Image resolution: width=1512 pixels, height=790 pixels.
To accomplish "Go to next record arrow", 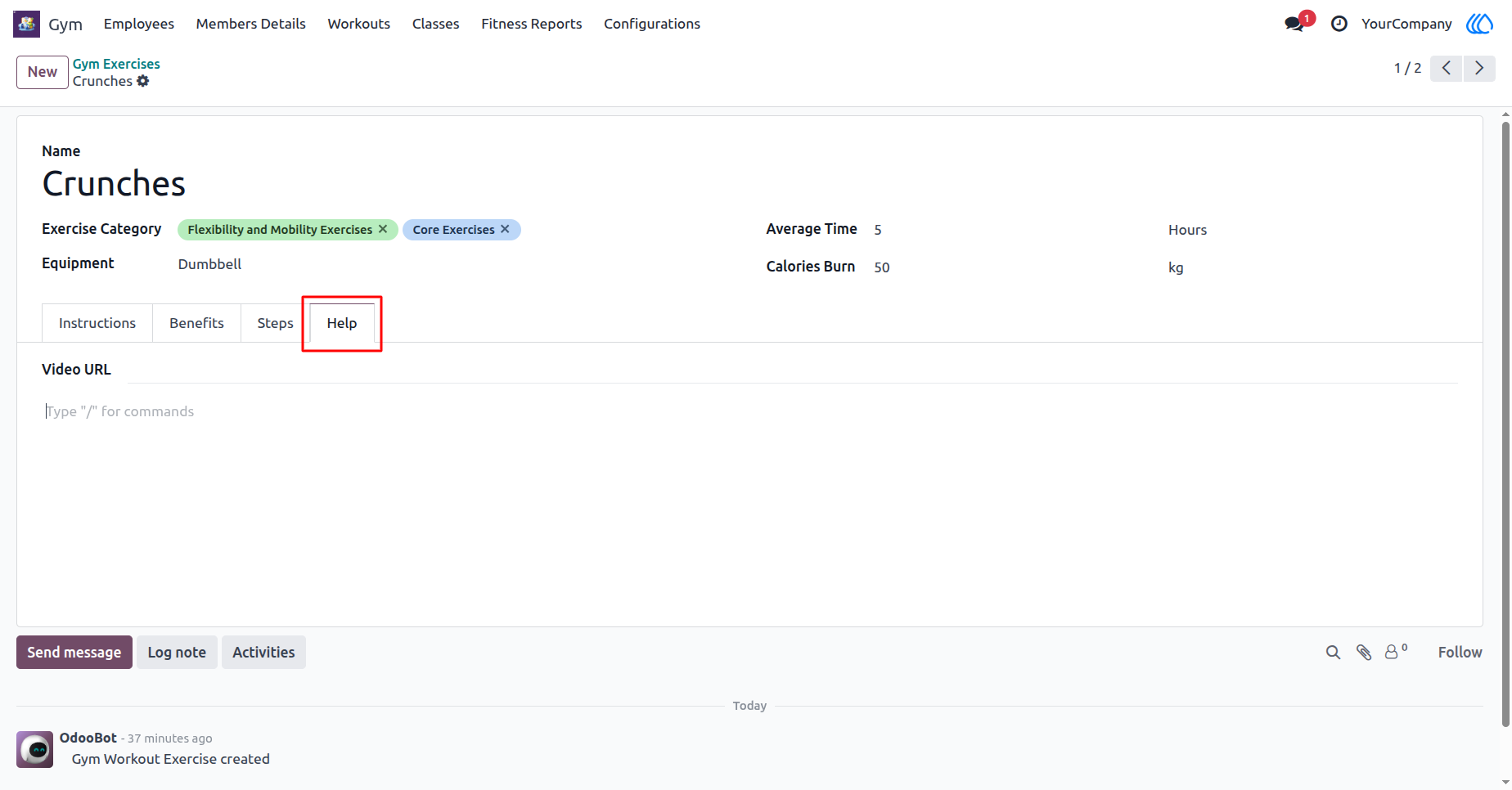I will [1479, 68].
